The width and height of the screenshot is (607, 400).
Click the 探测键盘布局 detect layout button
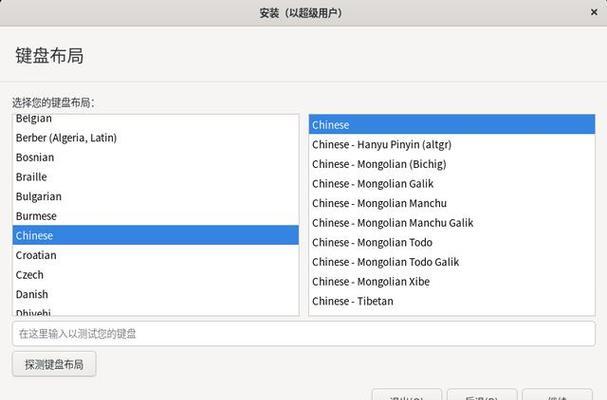(x=54, y=364)
